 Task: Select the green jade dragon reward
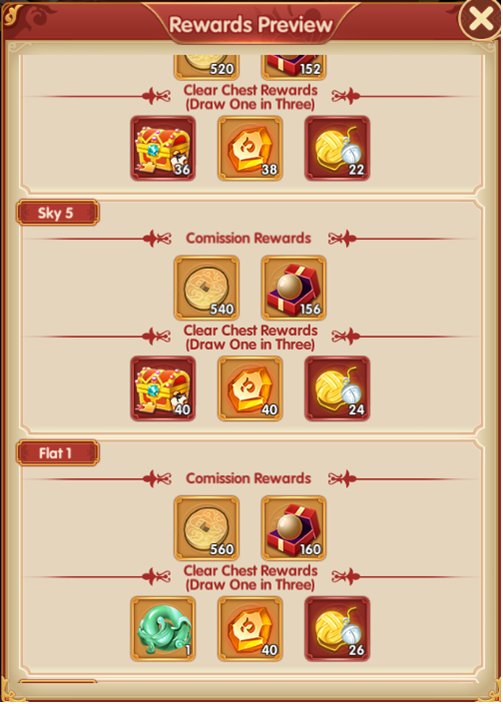point(163,629)
